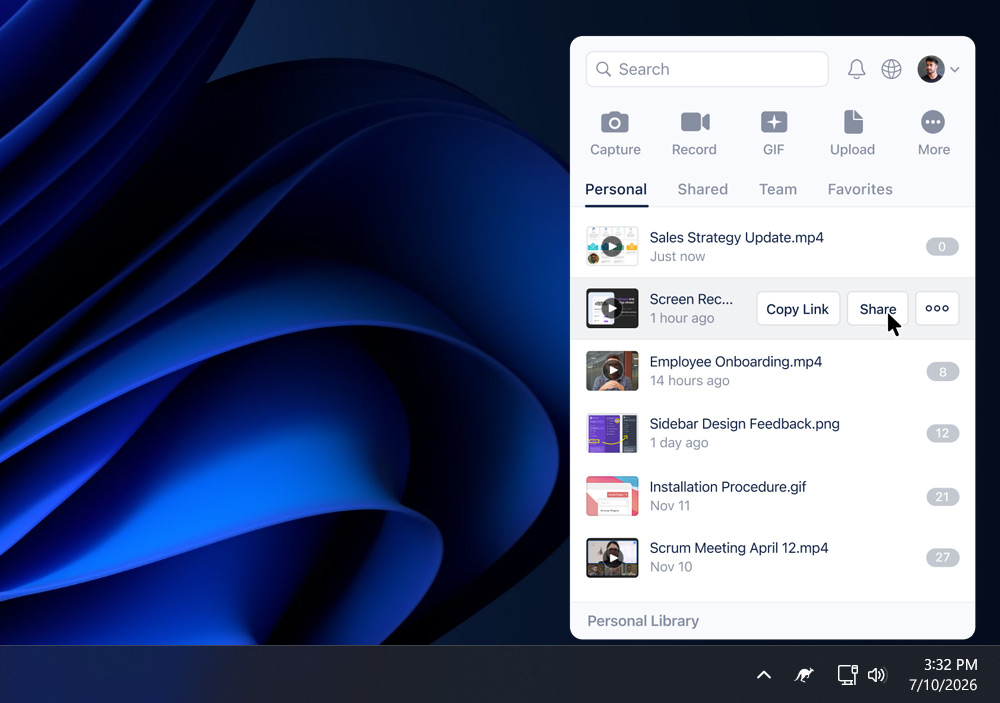Click the 27 view count badge

point(942,558)
